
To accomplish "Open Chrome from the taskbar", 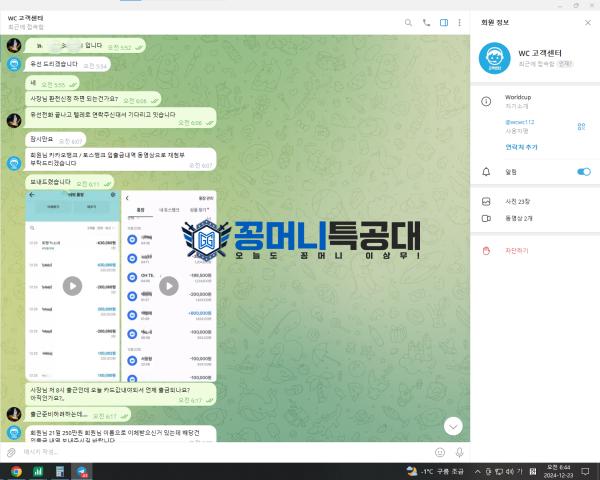I will click(16, 472).
